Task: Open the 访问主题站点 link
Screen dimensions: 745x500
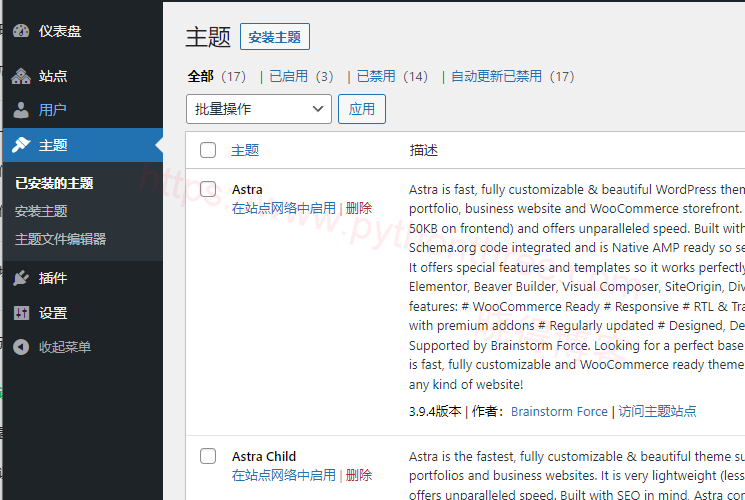Action: [x=657, y=412]
